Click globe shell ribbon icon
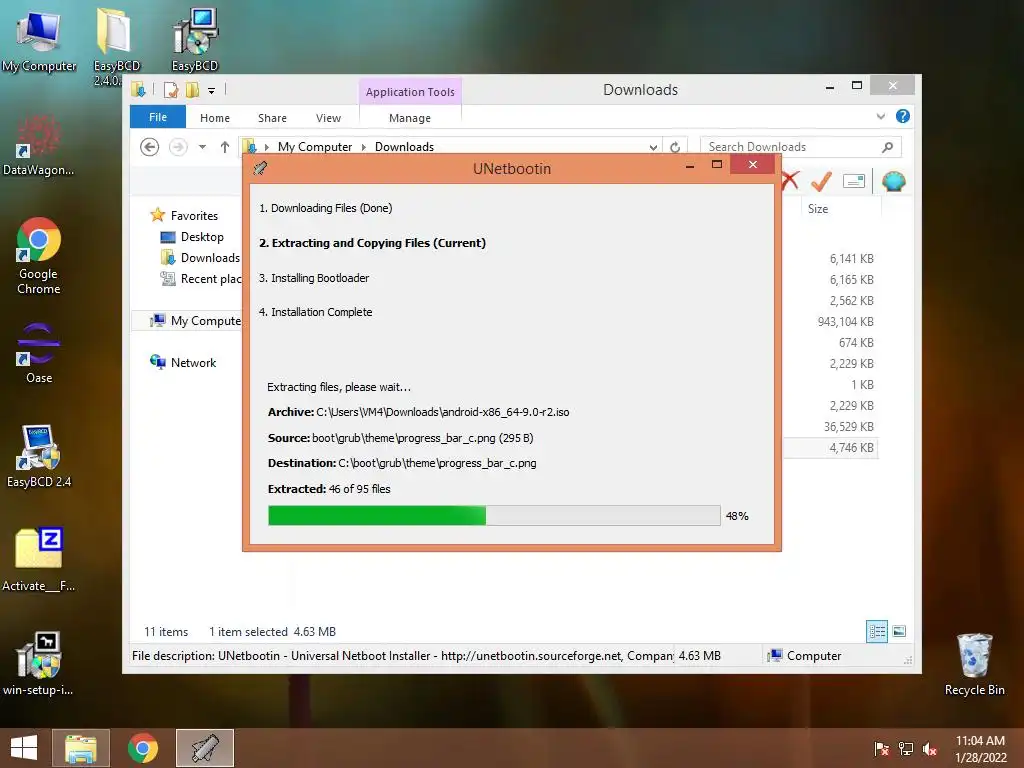The height and width of the screenshot is (768, 1024). click(x=893, y=181)
